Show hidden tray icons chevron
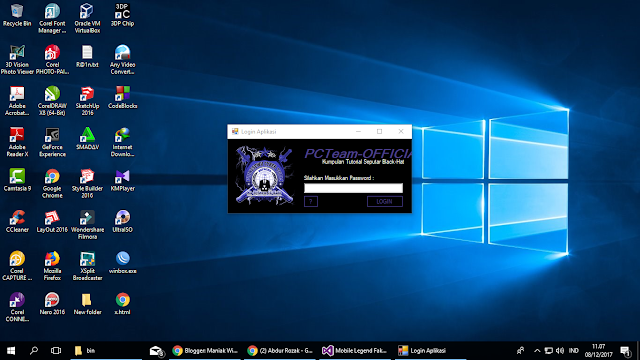 click(x=537, y=351)
